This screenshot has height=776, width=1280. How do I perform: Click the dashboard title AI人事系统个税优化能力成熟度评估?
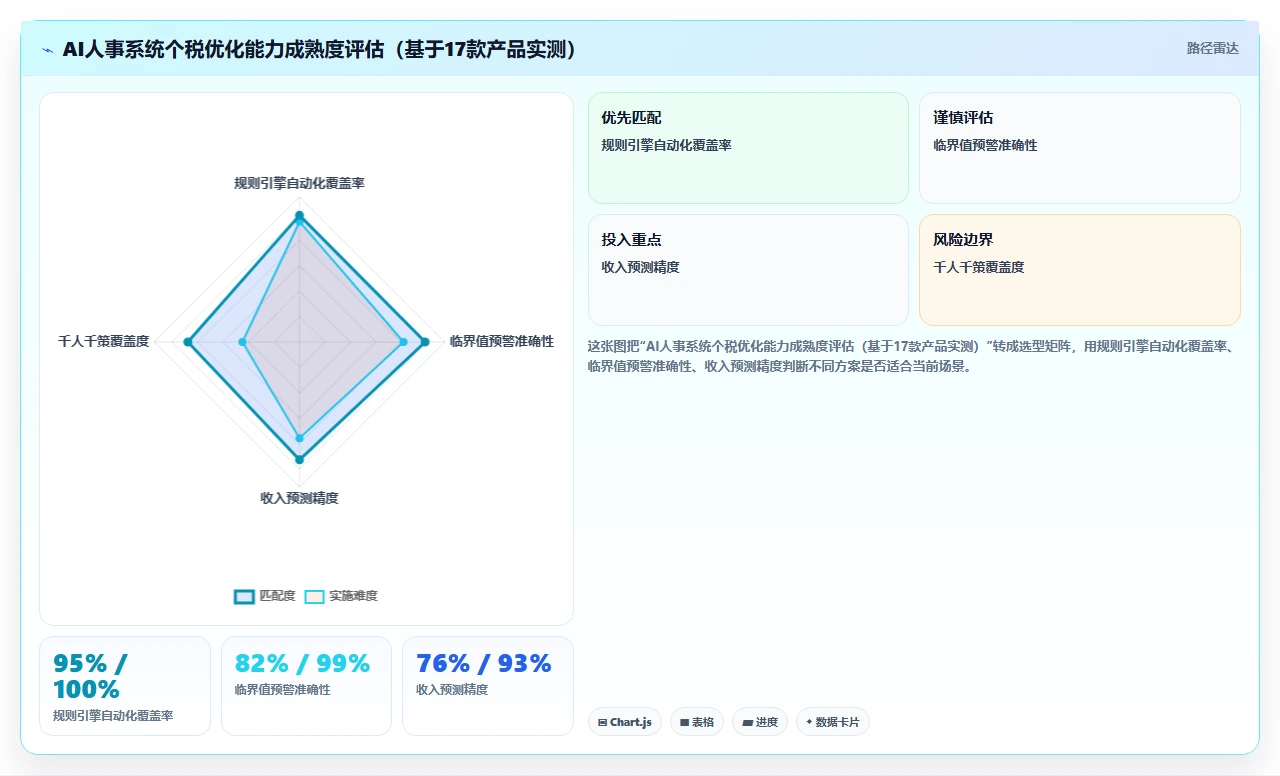(x=321, y=49)
